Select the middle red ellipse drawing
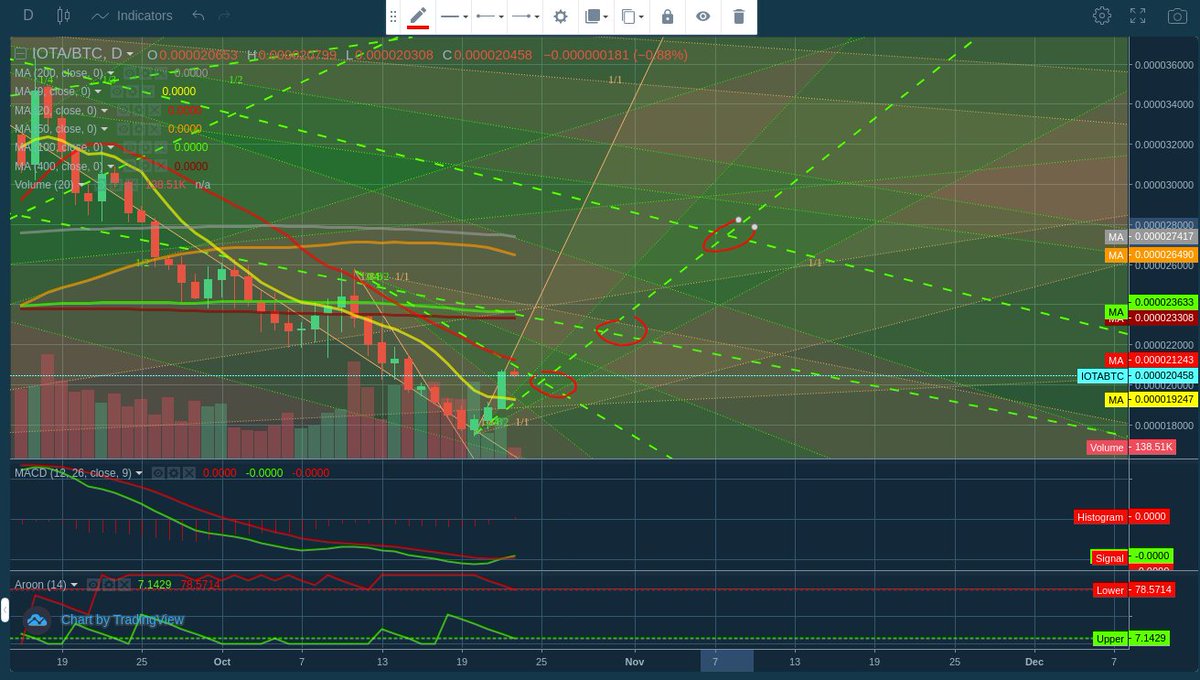 (621, 331)
